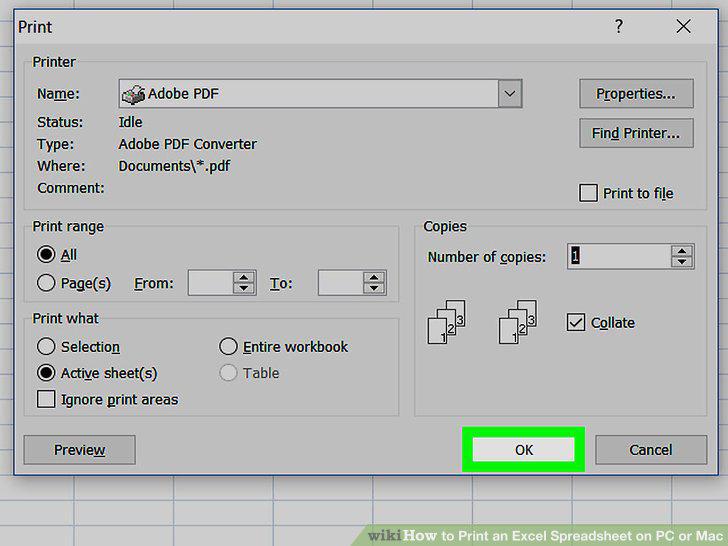Select the Selection print option
The width and height of the screenshot is (728, 546).
pyautogui.click(x=46, y=346)
